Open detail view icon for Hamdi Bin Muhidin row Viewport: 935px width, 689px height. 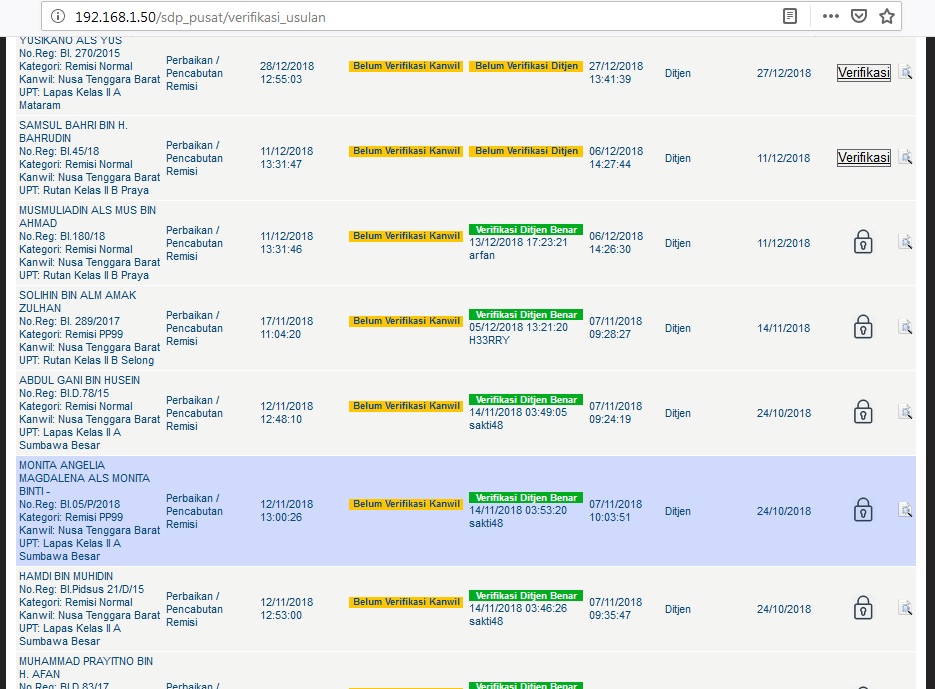(x=904, y=608)
